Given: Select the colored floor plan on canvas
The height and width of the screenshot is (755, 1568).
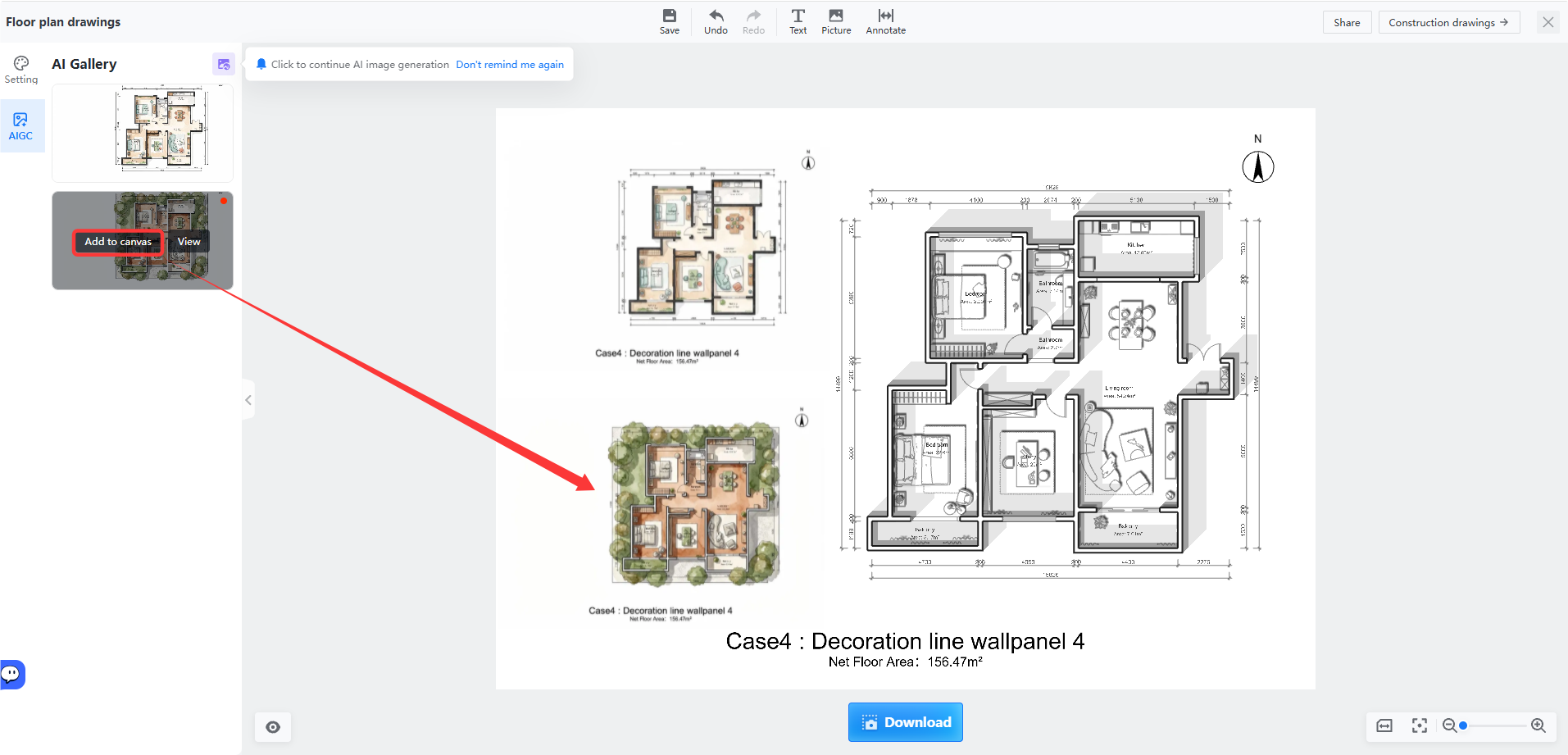Looking at the screenshot, I should point(702,248).
